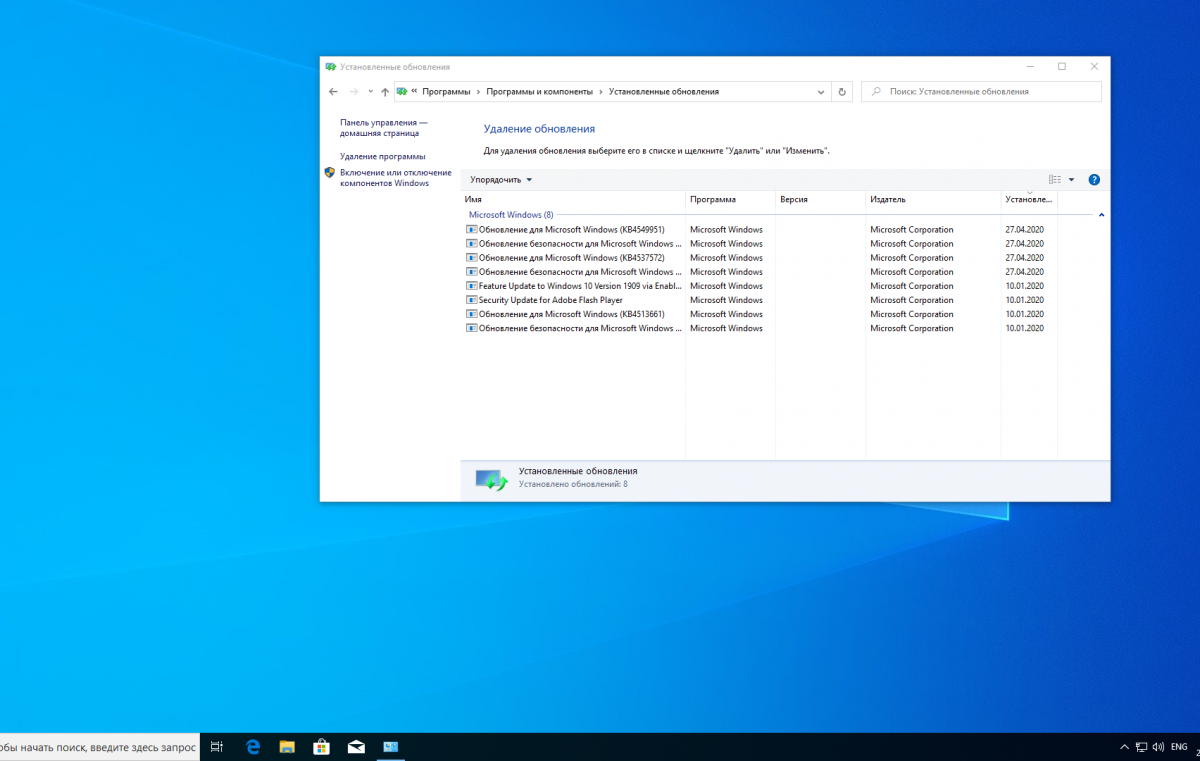1200x761 pixels.
Task: Open Task View on the taskbar
Action: 217,747
